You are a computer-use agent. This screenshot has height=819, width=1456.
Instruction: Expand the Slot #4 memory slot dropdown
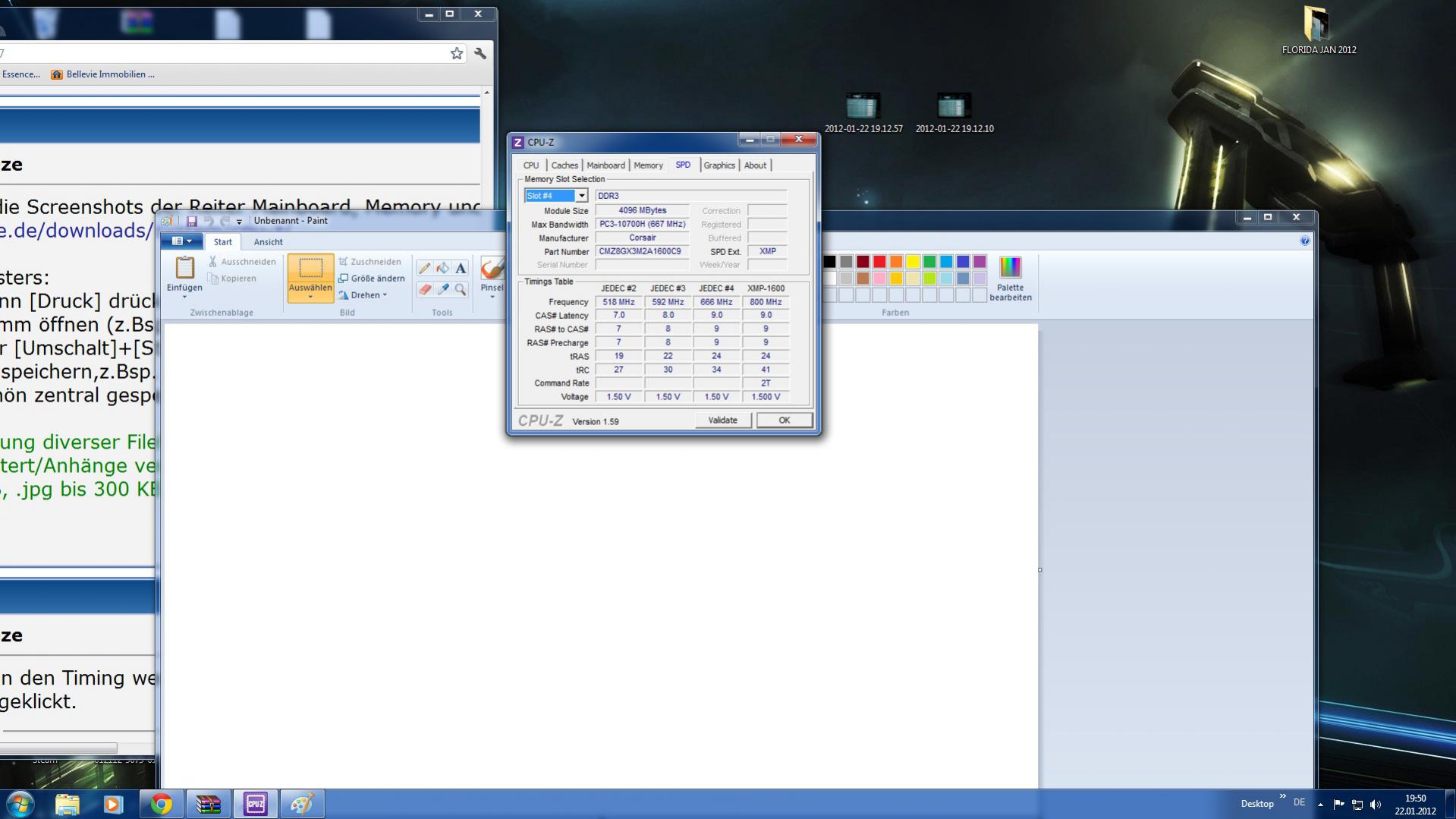[581, 196]
